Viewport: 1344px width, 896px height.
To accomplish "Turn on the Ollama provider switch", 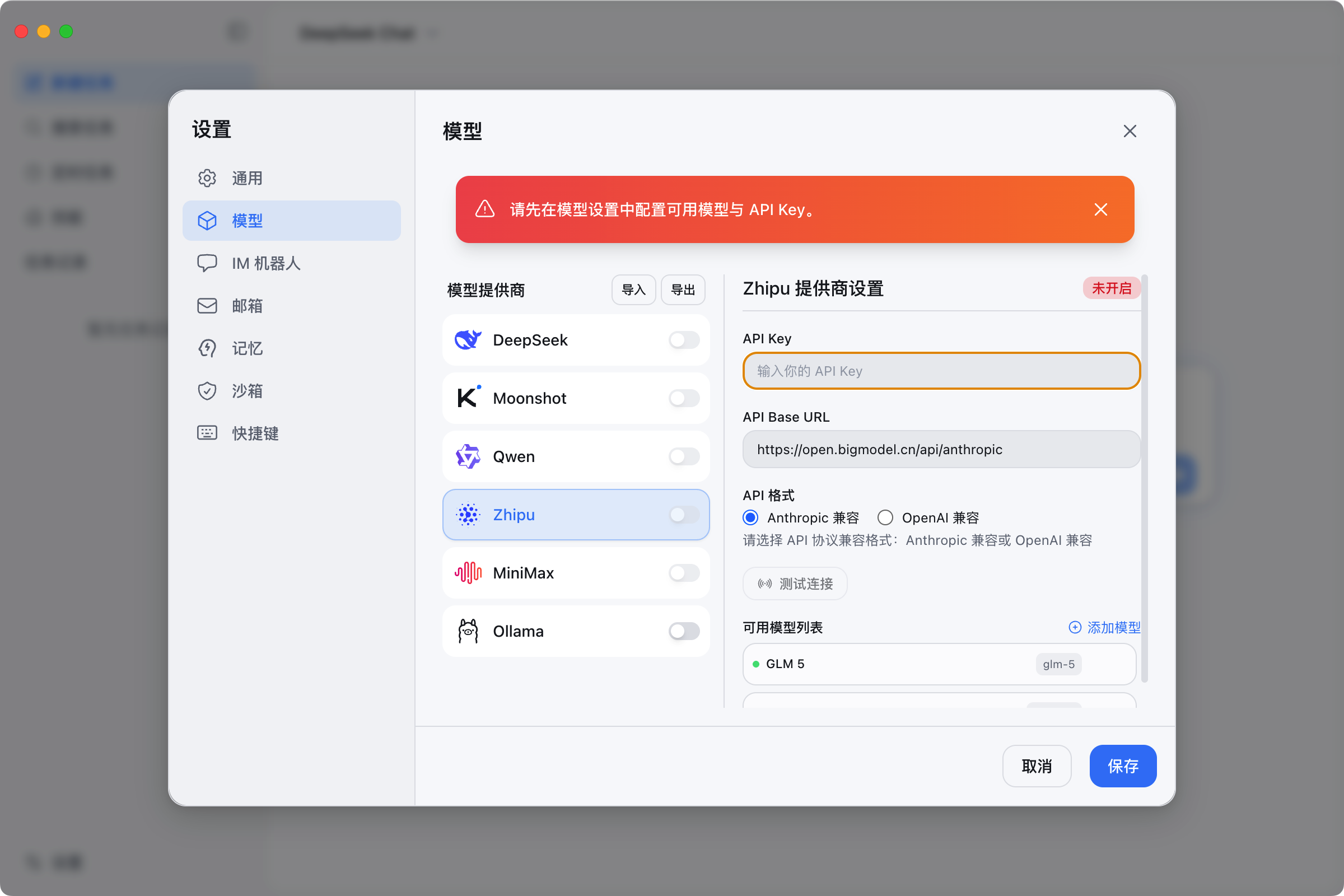I will click(683, 631).
